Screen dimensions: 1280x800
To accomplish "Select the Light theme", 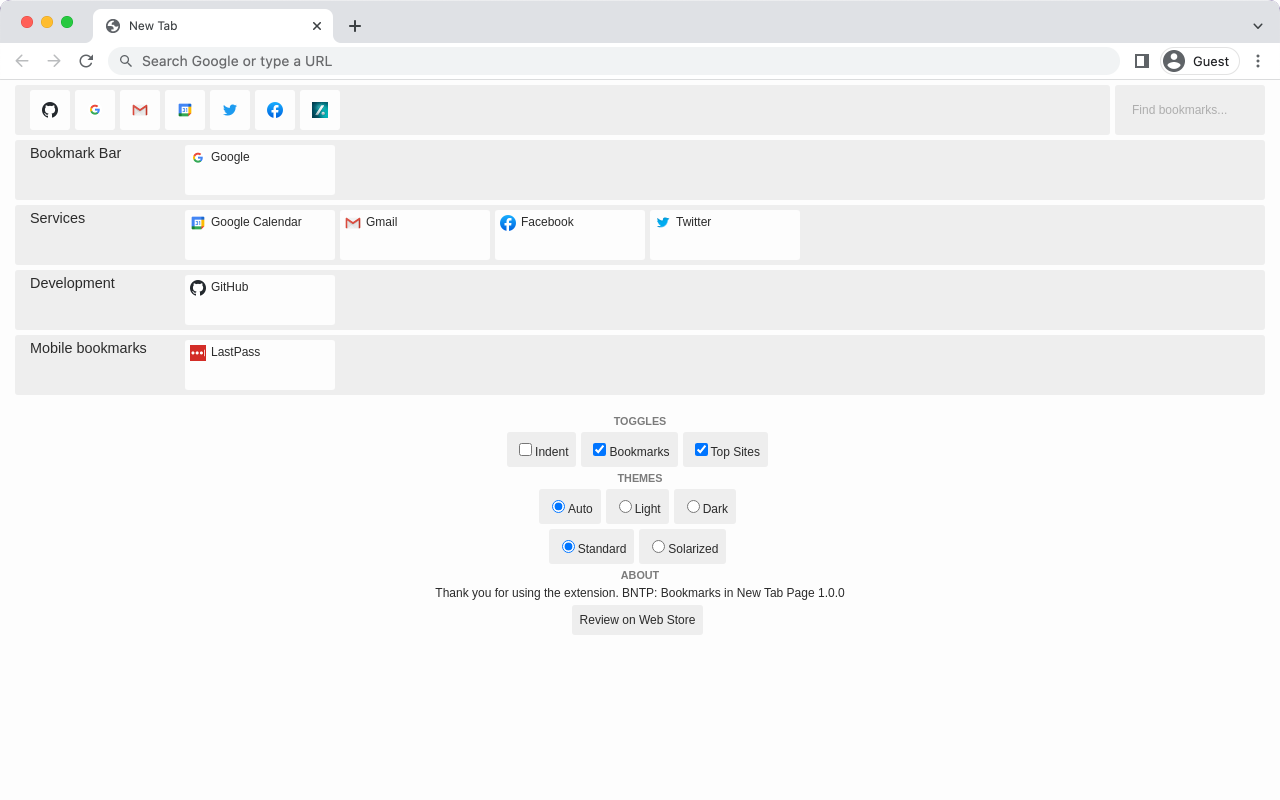I will click(x=625, y=506).
